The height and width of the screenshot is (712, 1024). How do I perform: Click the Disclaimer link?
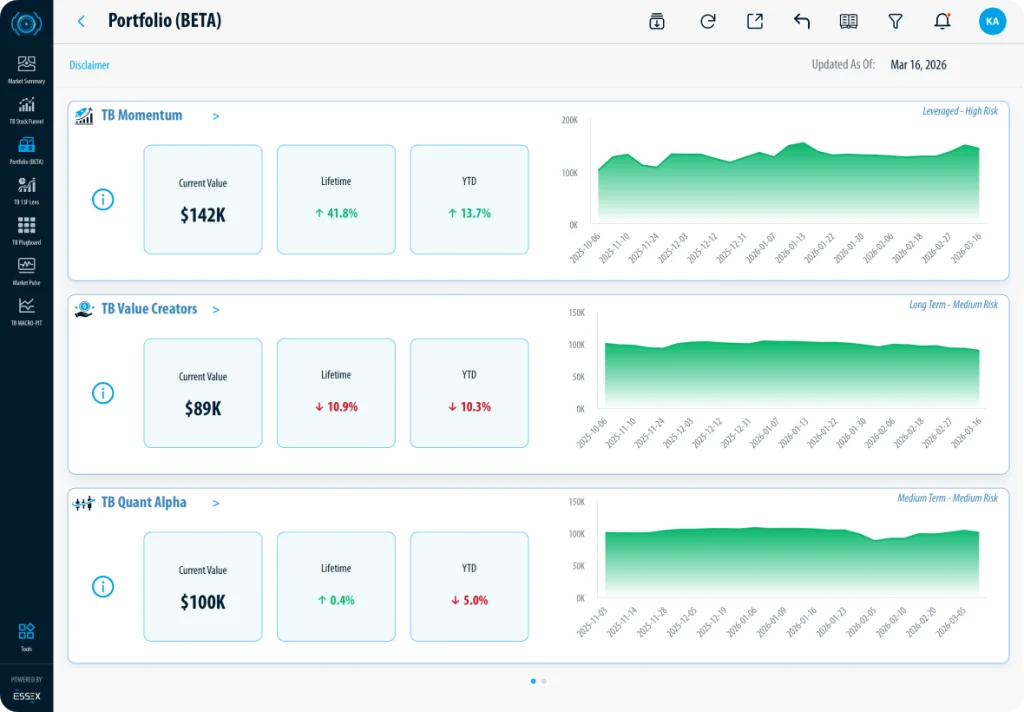tap(89, 65)
